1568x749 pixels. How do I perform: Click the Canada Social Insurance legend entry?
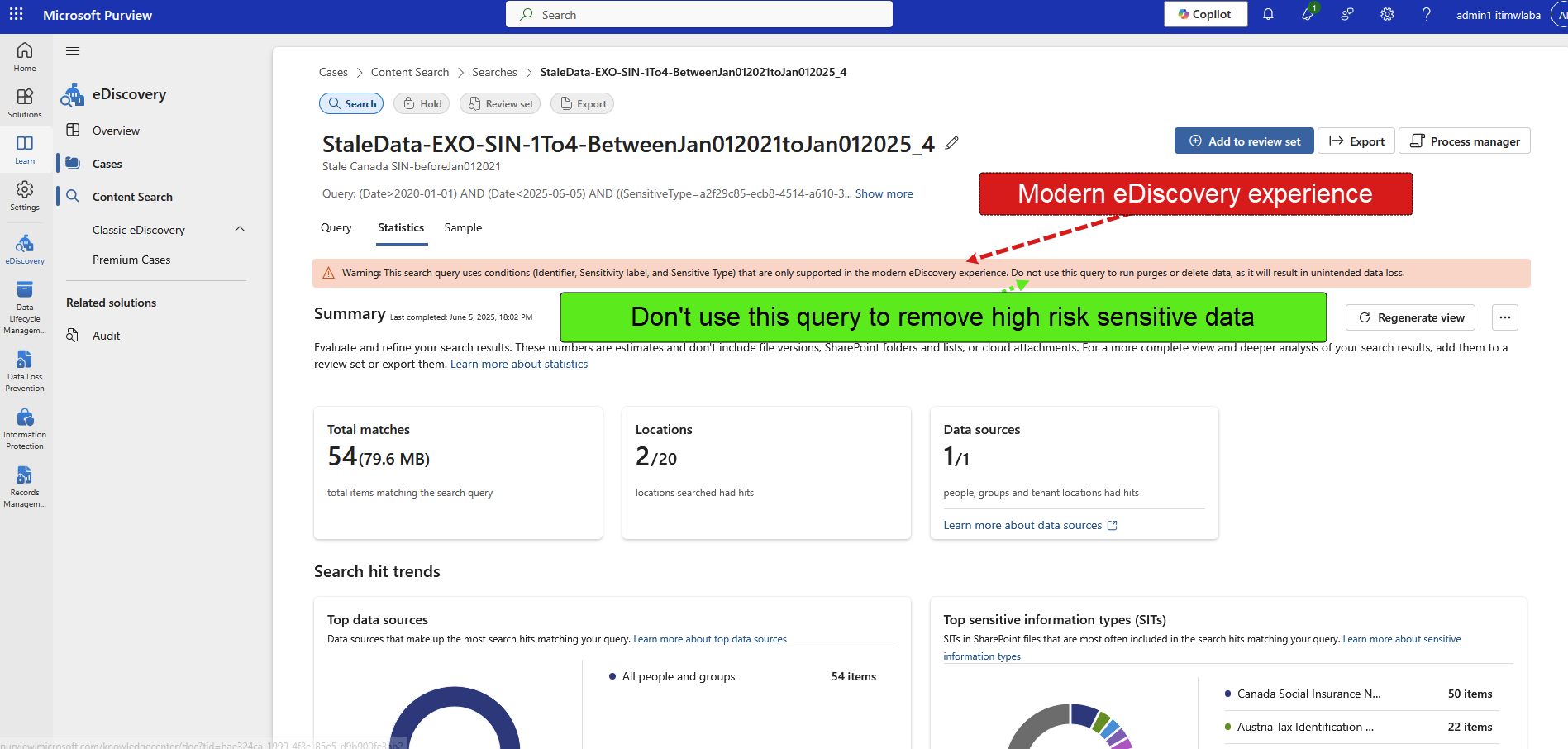(1308, 694)
